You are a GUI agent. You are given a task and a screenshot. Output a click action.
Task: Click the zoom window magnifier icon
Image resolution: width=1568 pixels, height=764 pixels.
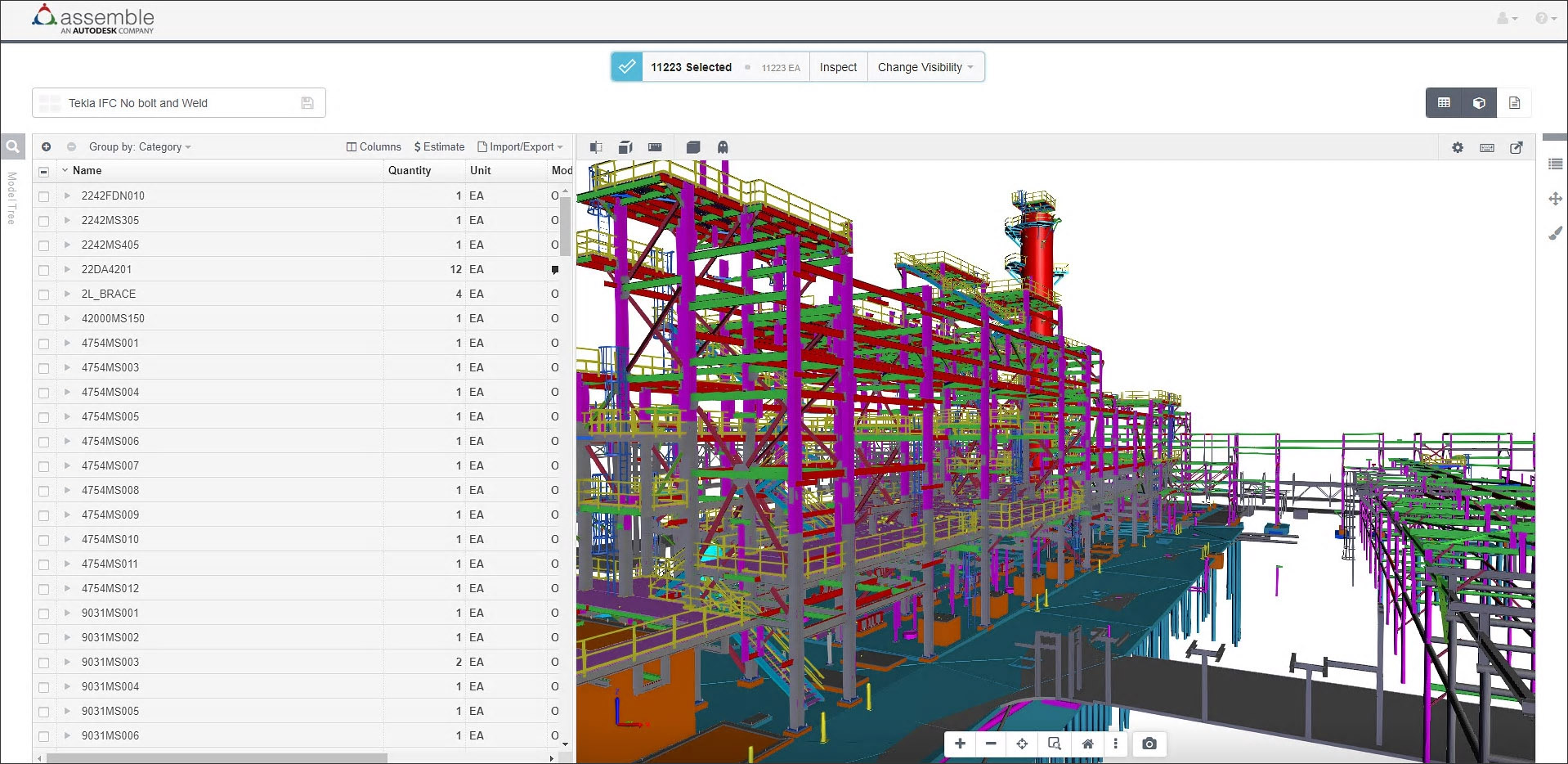(x=1054, y=744)
